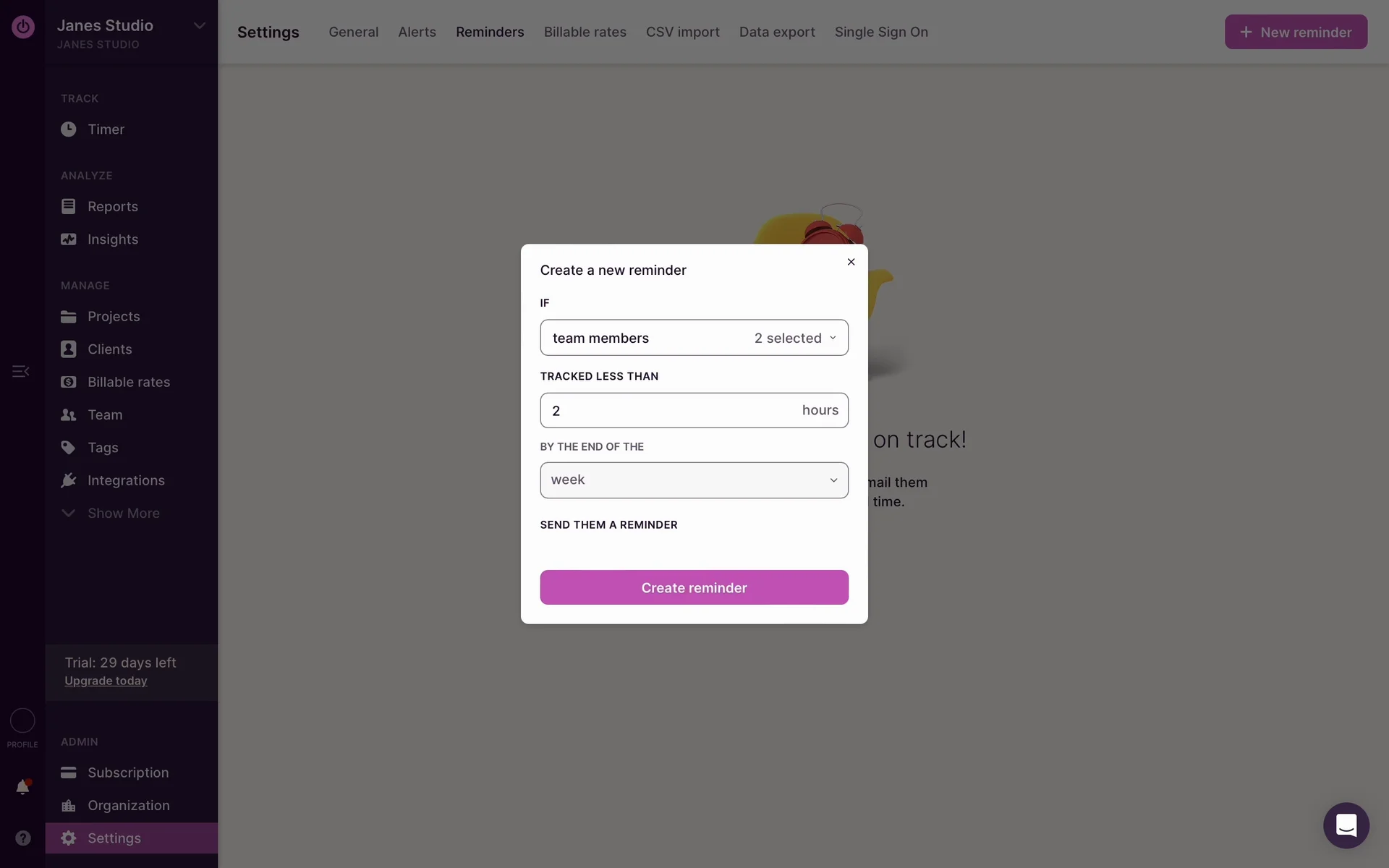Close the new reminder dialog
1389x868 pixels.
coord(851,262)
